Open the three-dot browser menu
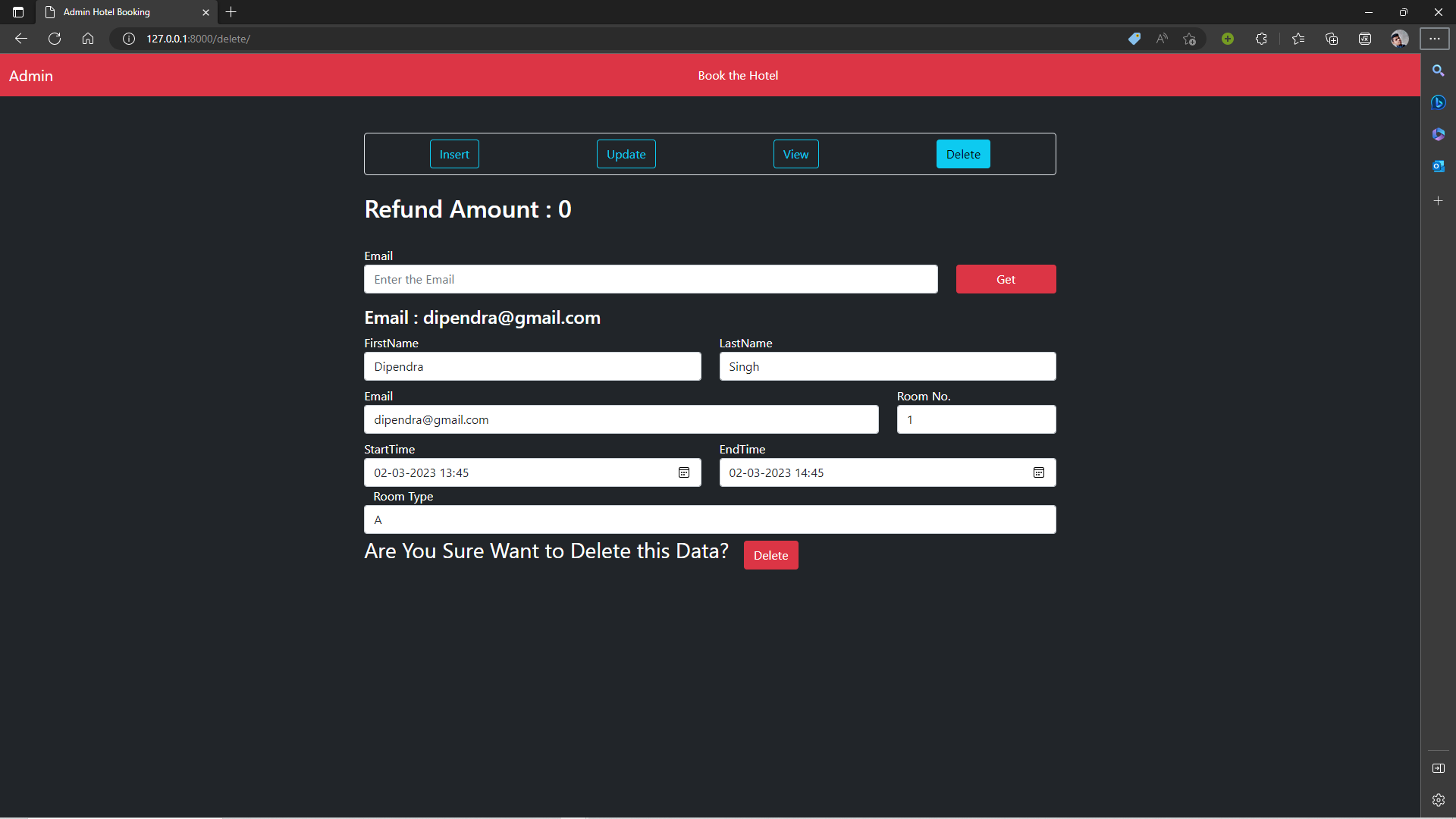This screenshot has height=819, width=1456. tap(1435, 38)
